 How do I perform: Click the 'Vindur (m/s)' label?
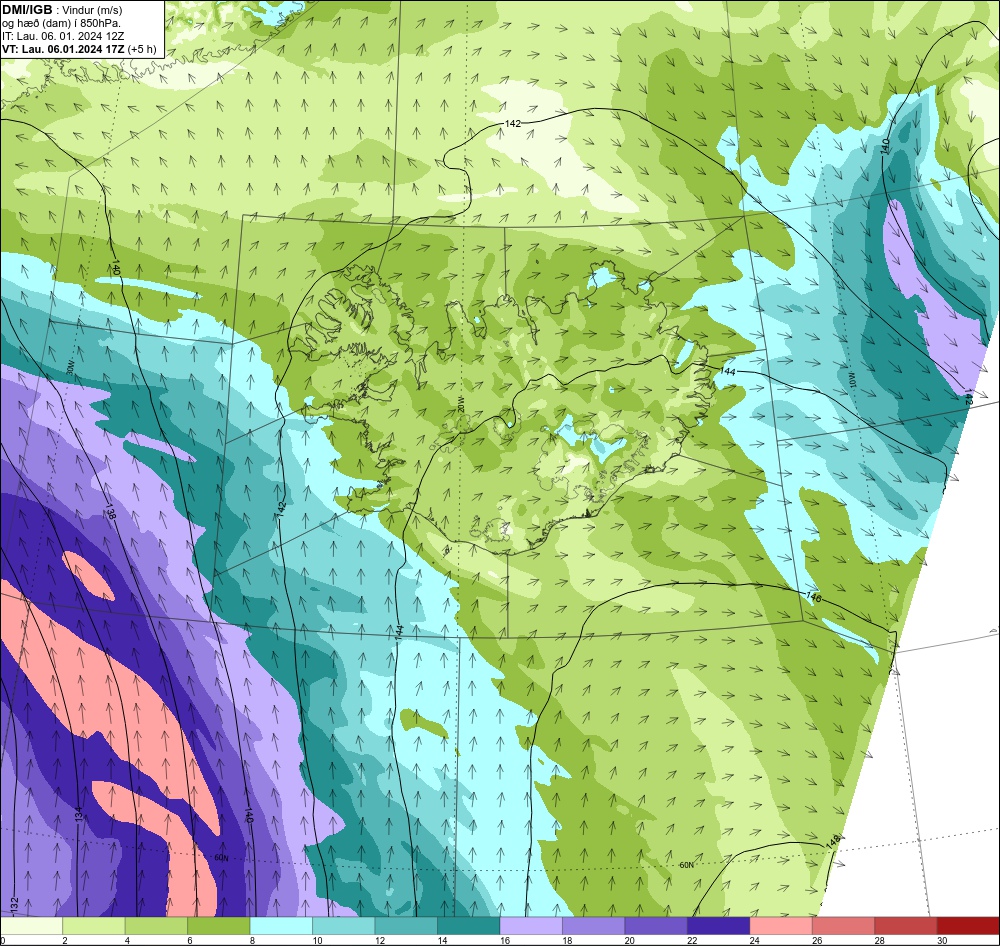tap(94, 10)
